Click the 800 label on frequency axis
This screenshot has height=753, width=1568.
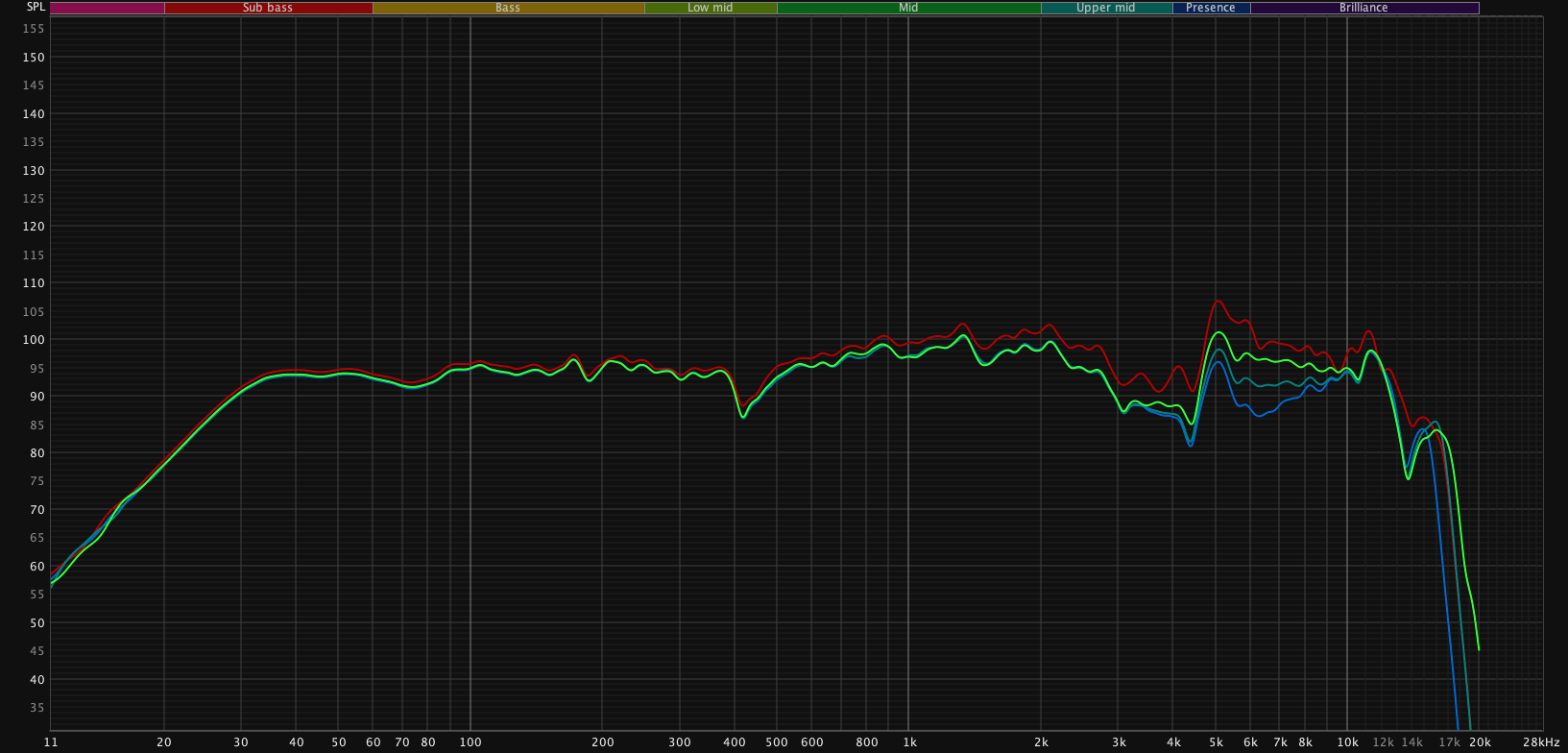coord(866,742)
